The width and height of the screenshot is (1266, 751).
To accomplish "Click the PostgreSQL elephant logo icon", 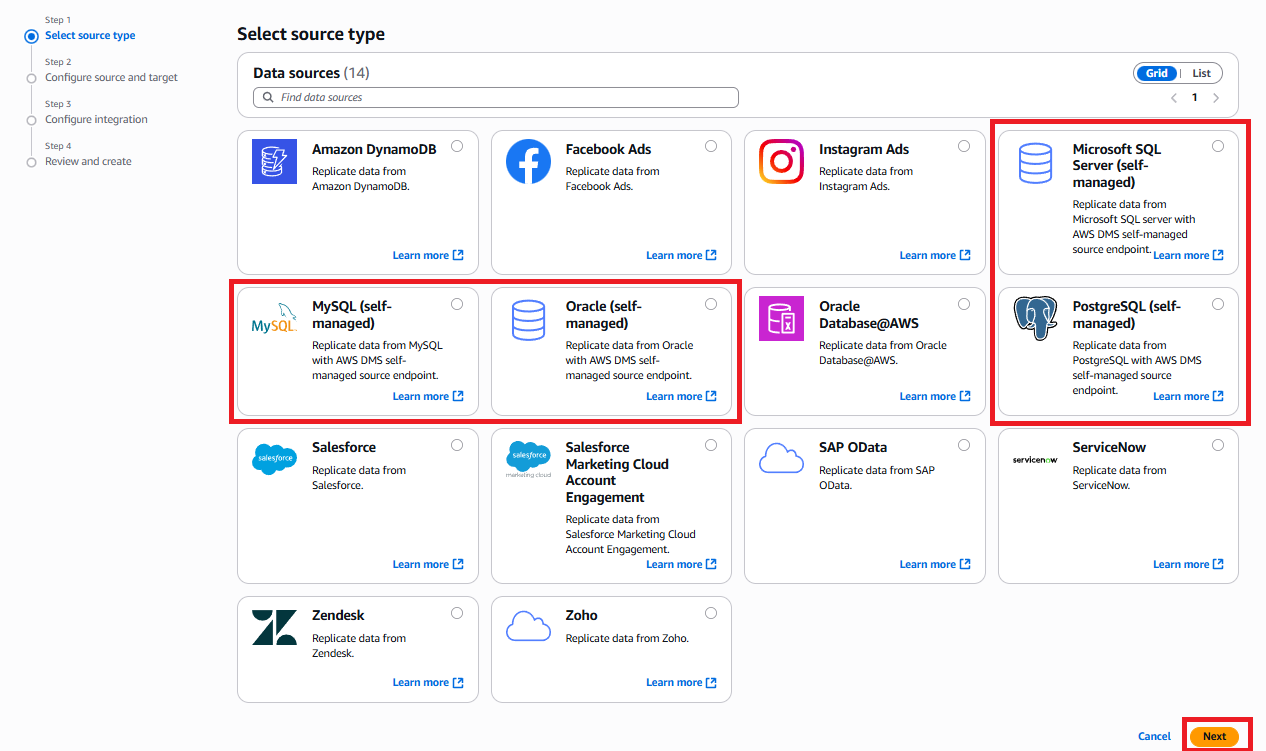I will (x=1035, y=319).
